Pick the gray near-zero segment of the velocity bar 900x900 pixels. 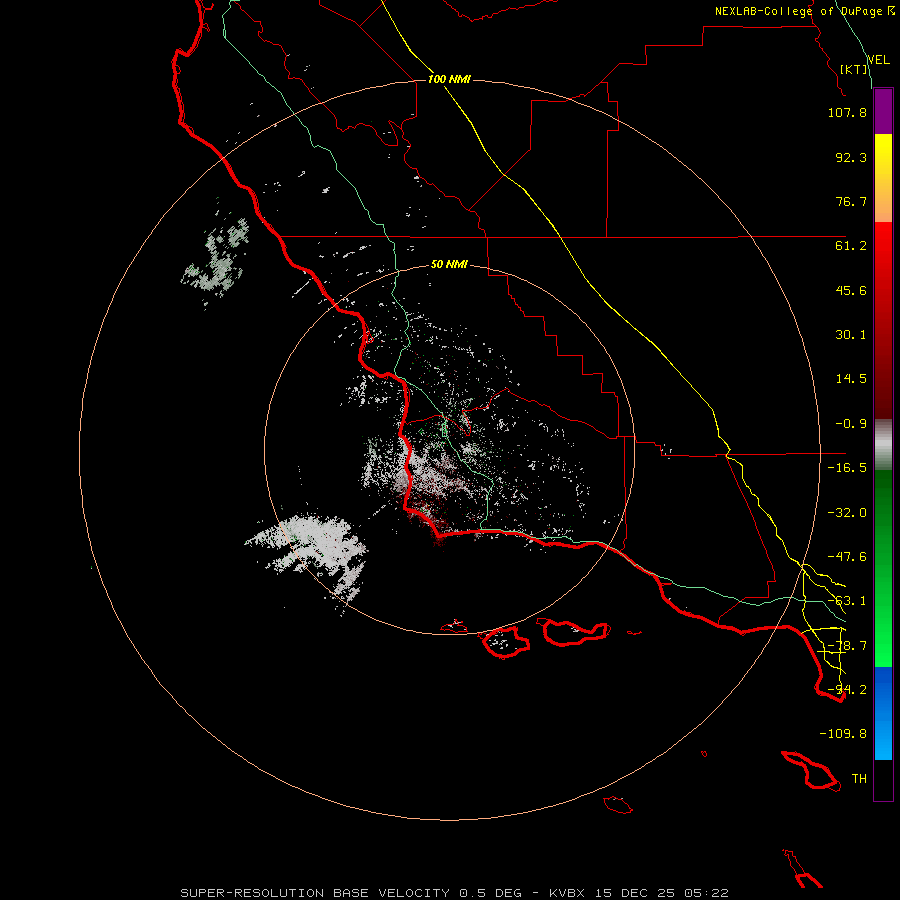(x=883, y=445)
